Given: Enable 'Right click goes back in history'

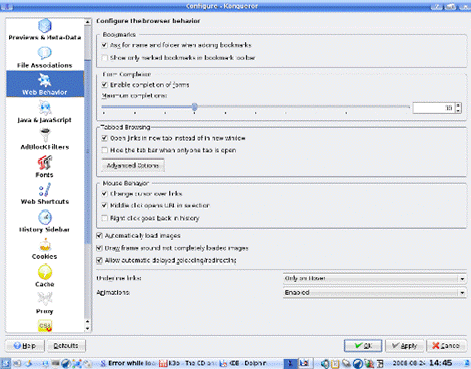Looking at the screenshot, I should [105, 218].
